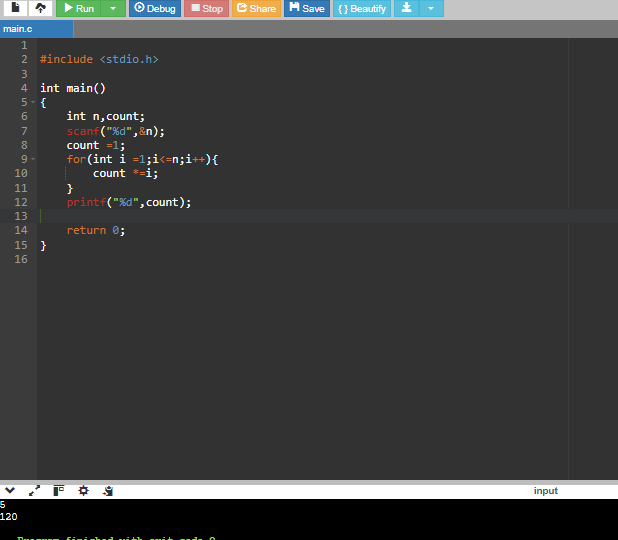Image resolution: width=618 pixels, height=540 pixels.
Task: Open the Run options dropdown arrow
Action: coord(113,8)
